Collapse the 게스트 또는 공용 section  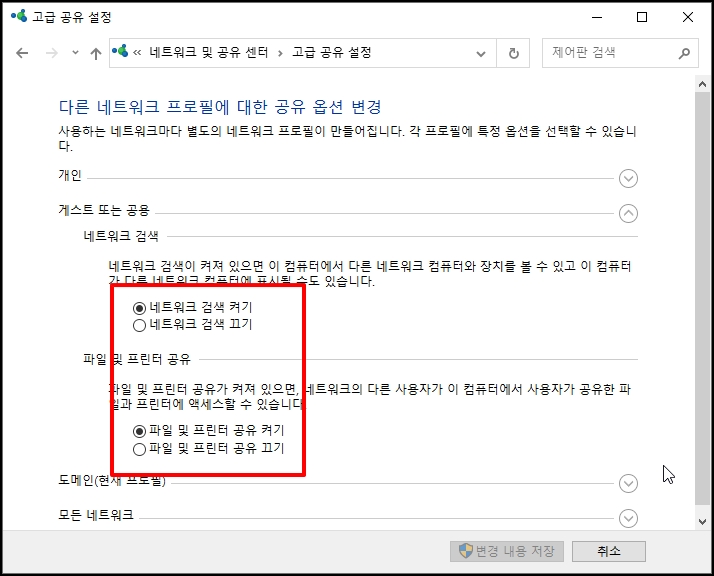coord(628,214)
